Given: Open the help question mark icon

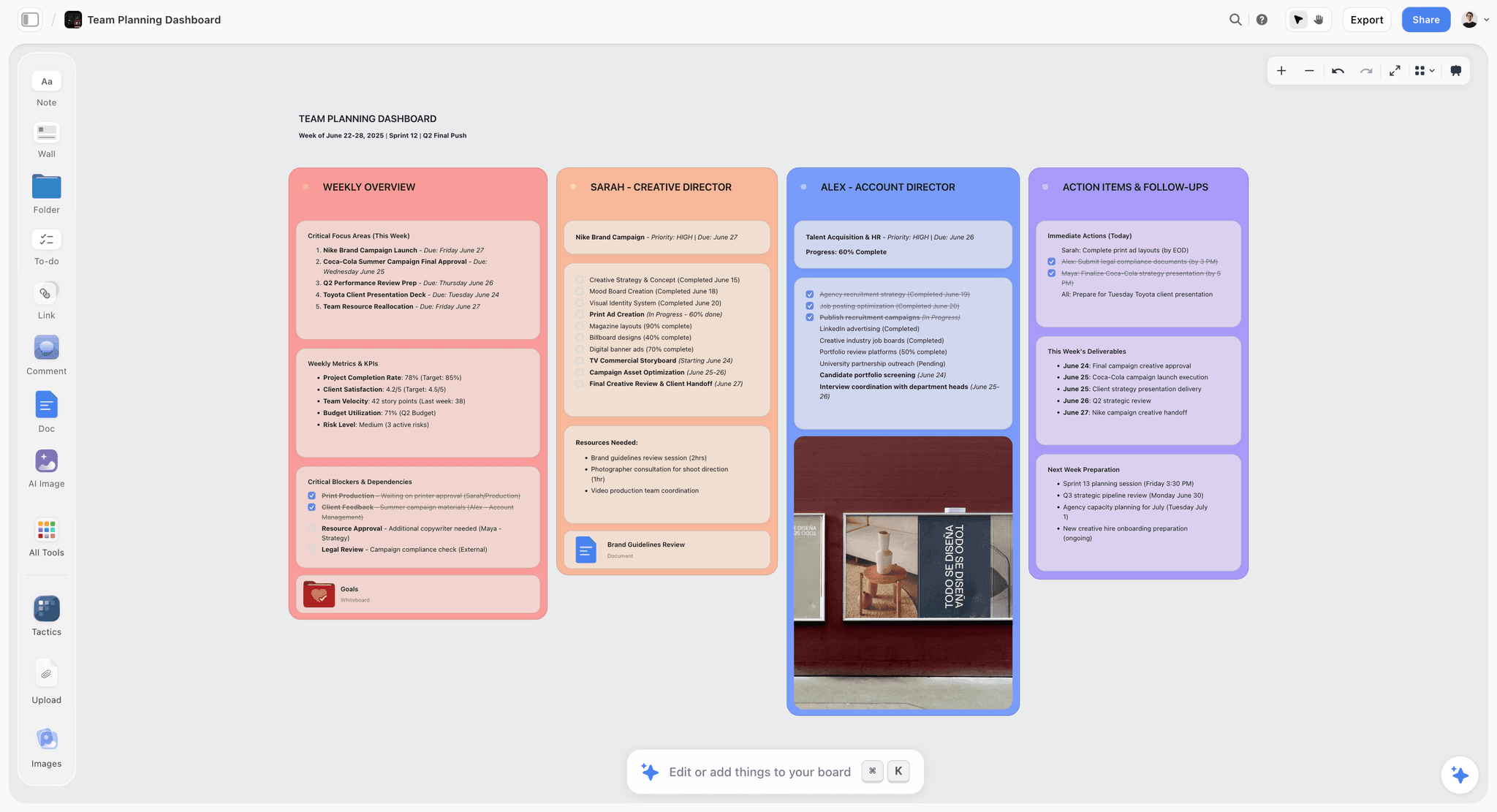Looking at the screenshot, I should point(1262,20).
